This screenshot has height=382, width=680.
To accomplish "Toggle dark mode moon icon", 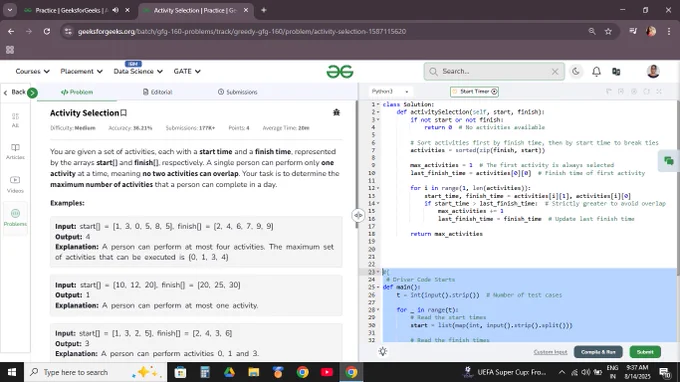I will click(576, 71).
